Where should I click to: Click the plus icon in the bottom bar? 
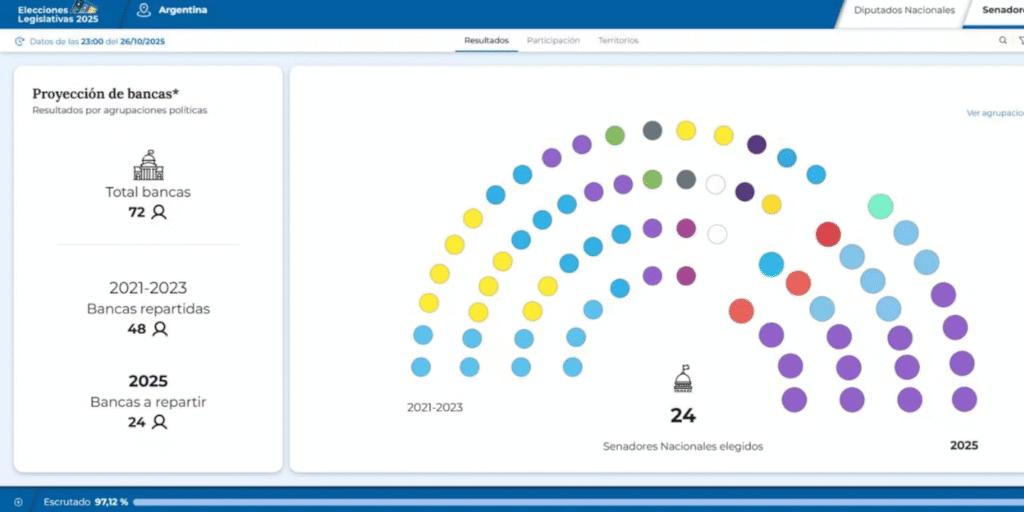click(x=18, y=501)
